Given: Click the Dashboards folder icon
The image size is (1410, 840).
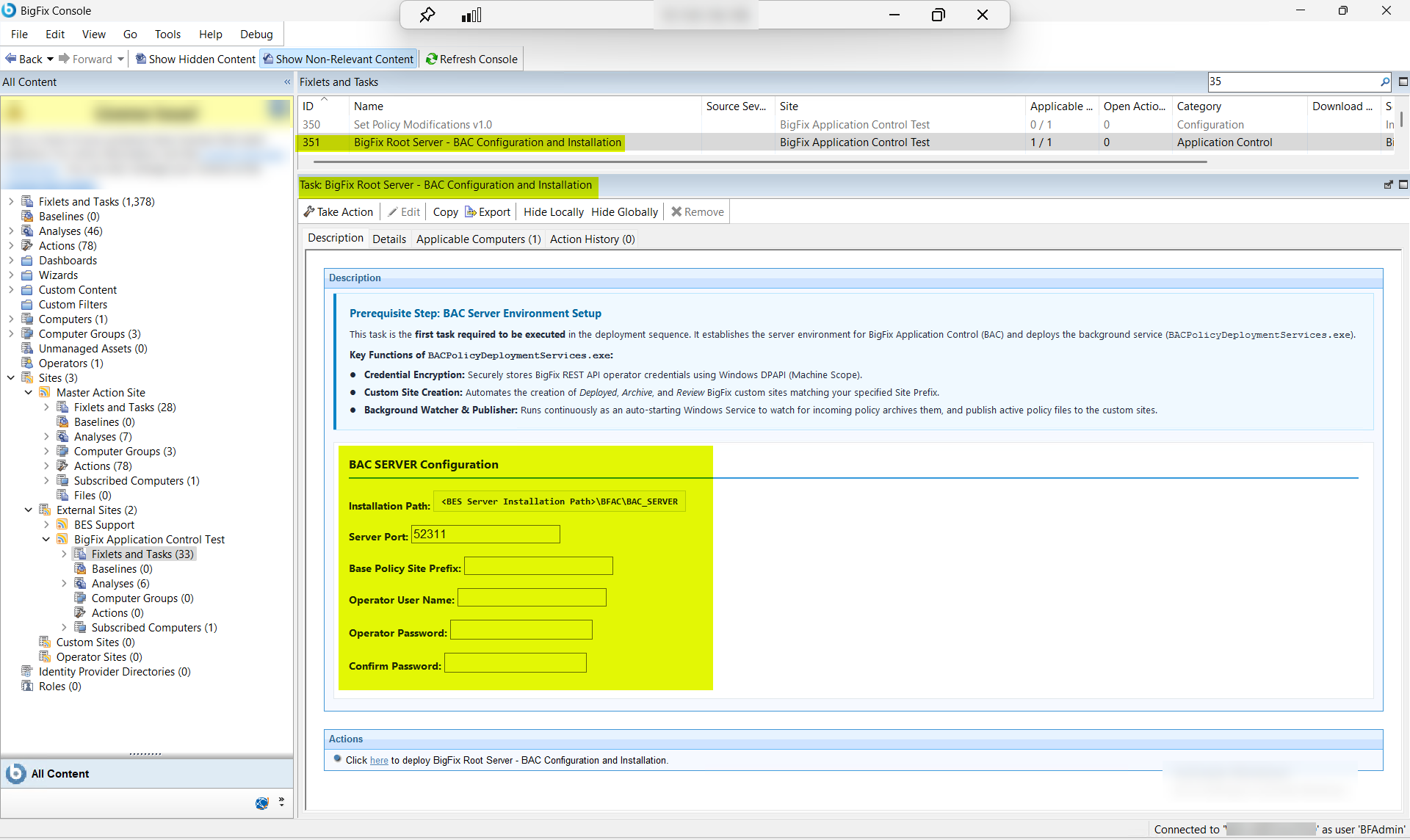Looking at the screenshot, I should 27,260.
